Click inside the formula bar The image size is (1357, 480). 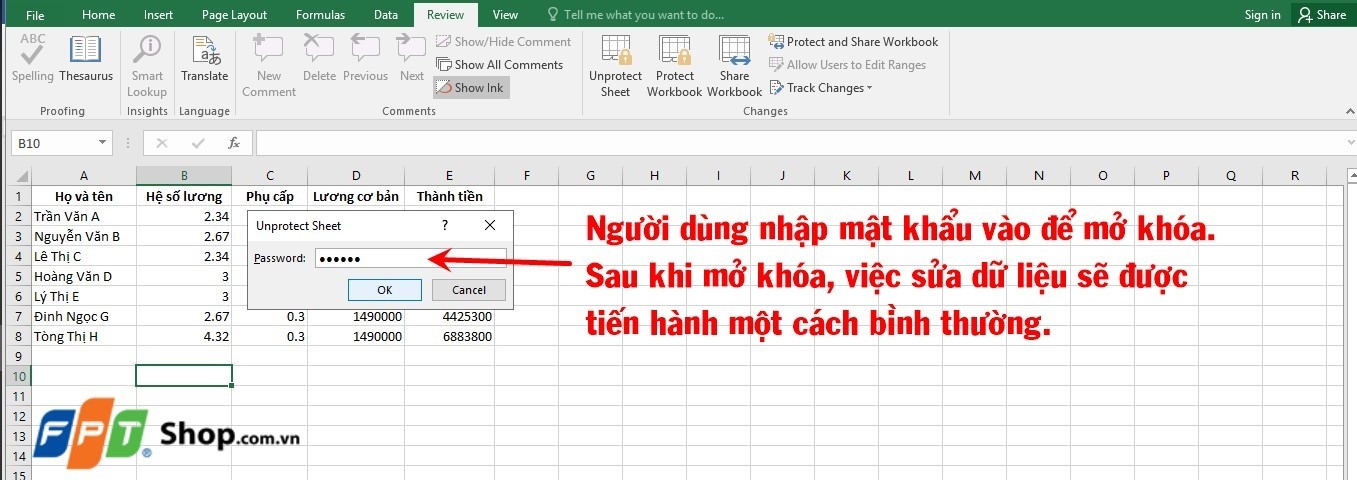[x=800, y=143]
